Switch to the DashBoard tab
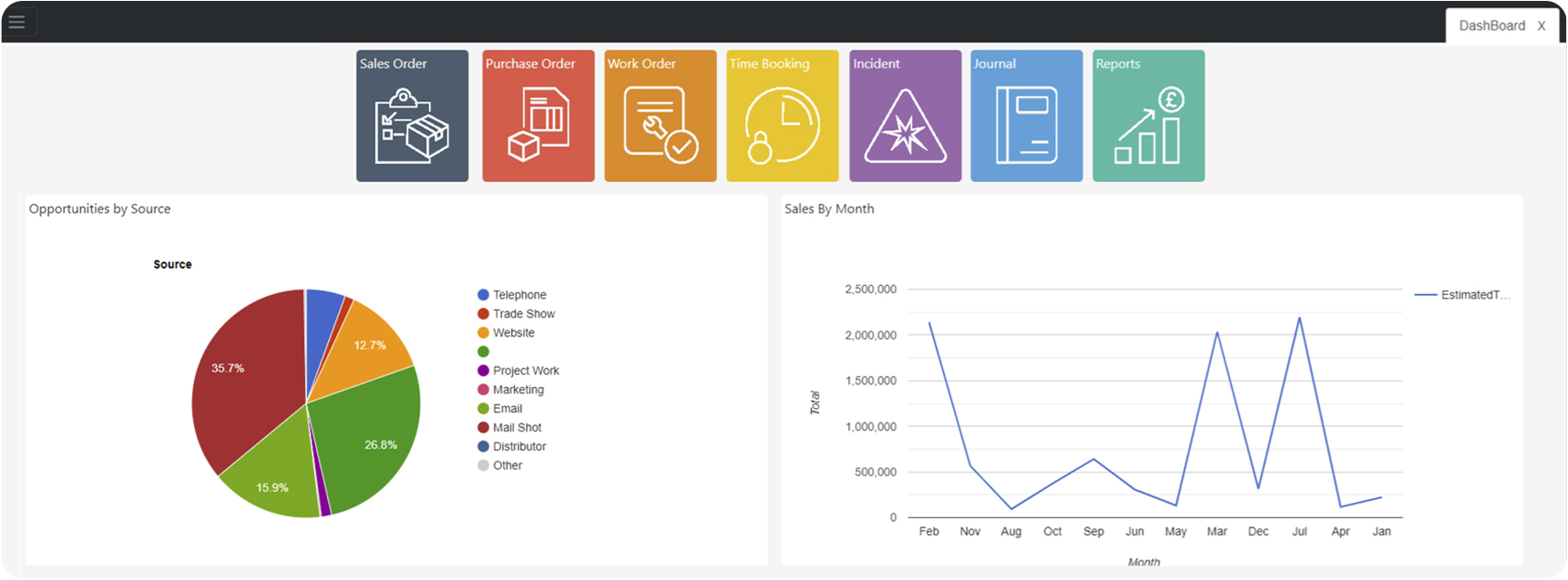1568x580 pixels. [x=1491, y=25]
